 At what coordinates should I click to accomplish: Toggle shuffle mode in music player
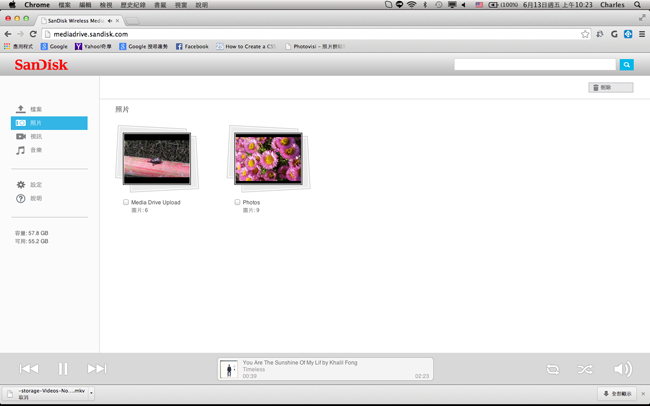click(x=585, y=369)
